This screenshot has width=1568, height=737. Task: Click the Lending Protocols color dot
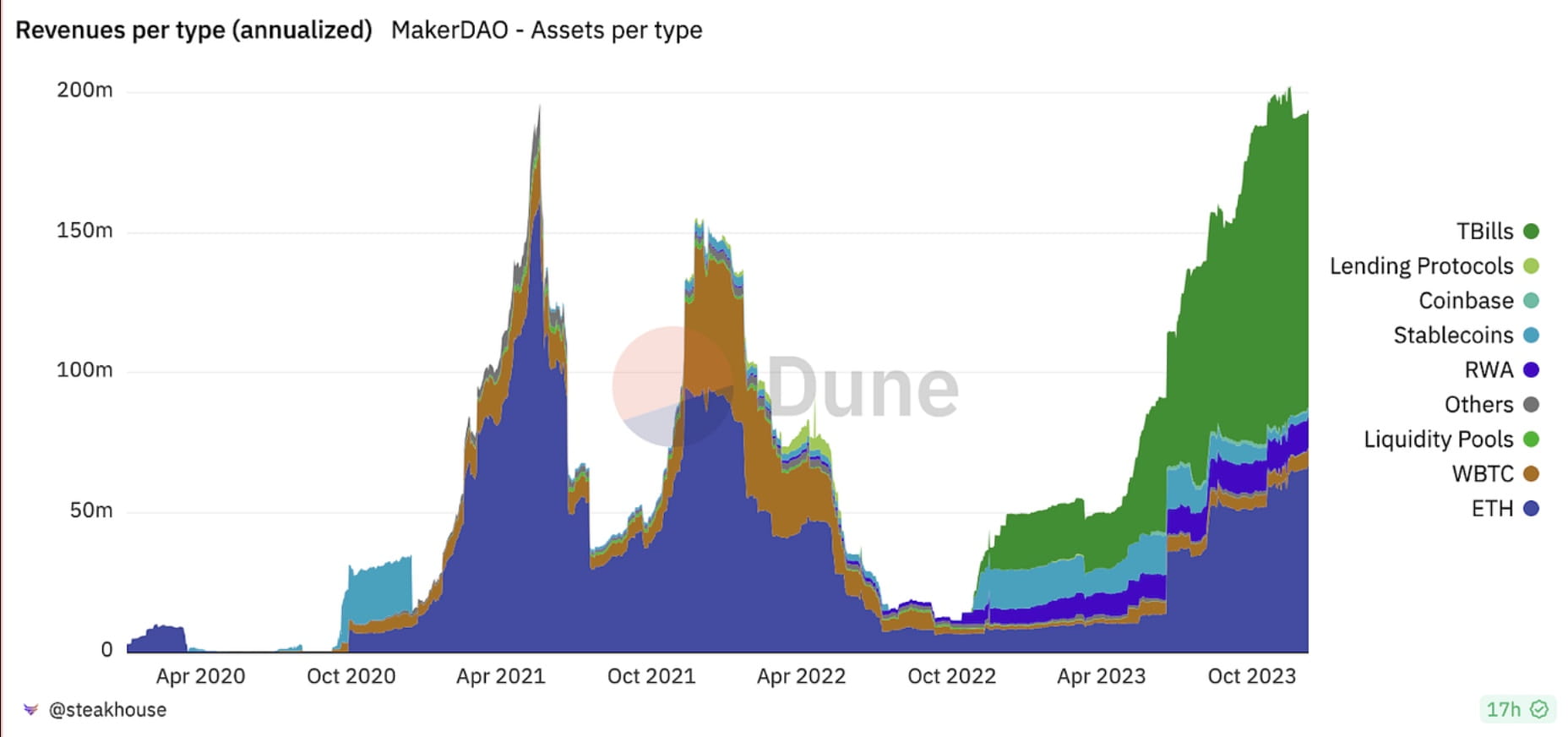point(1531,265)
